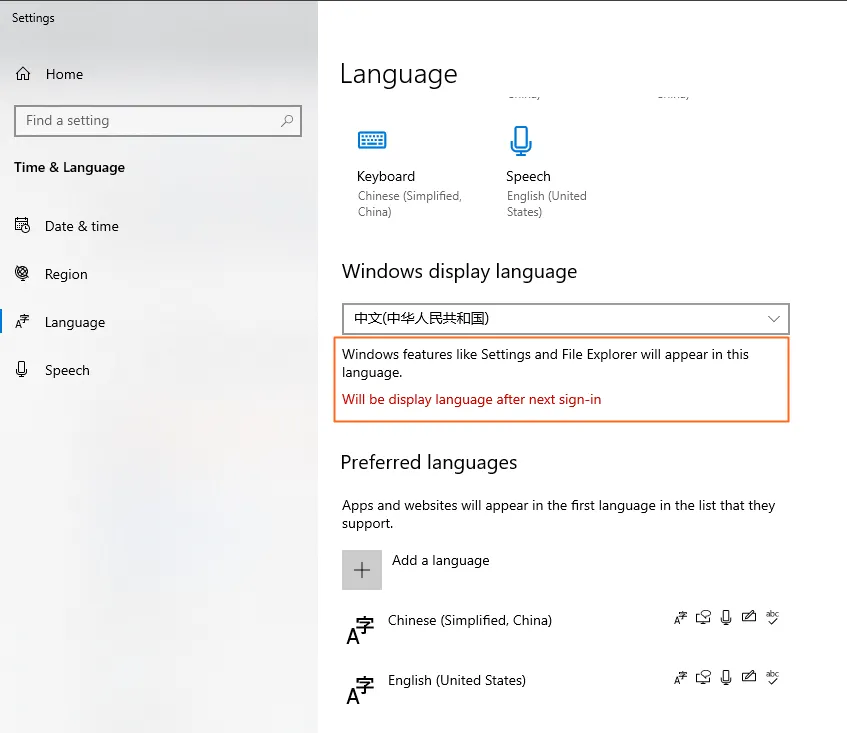
Task: Expand the Windows display language dropdown
Action: (565, 319)
